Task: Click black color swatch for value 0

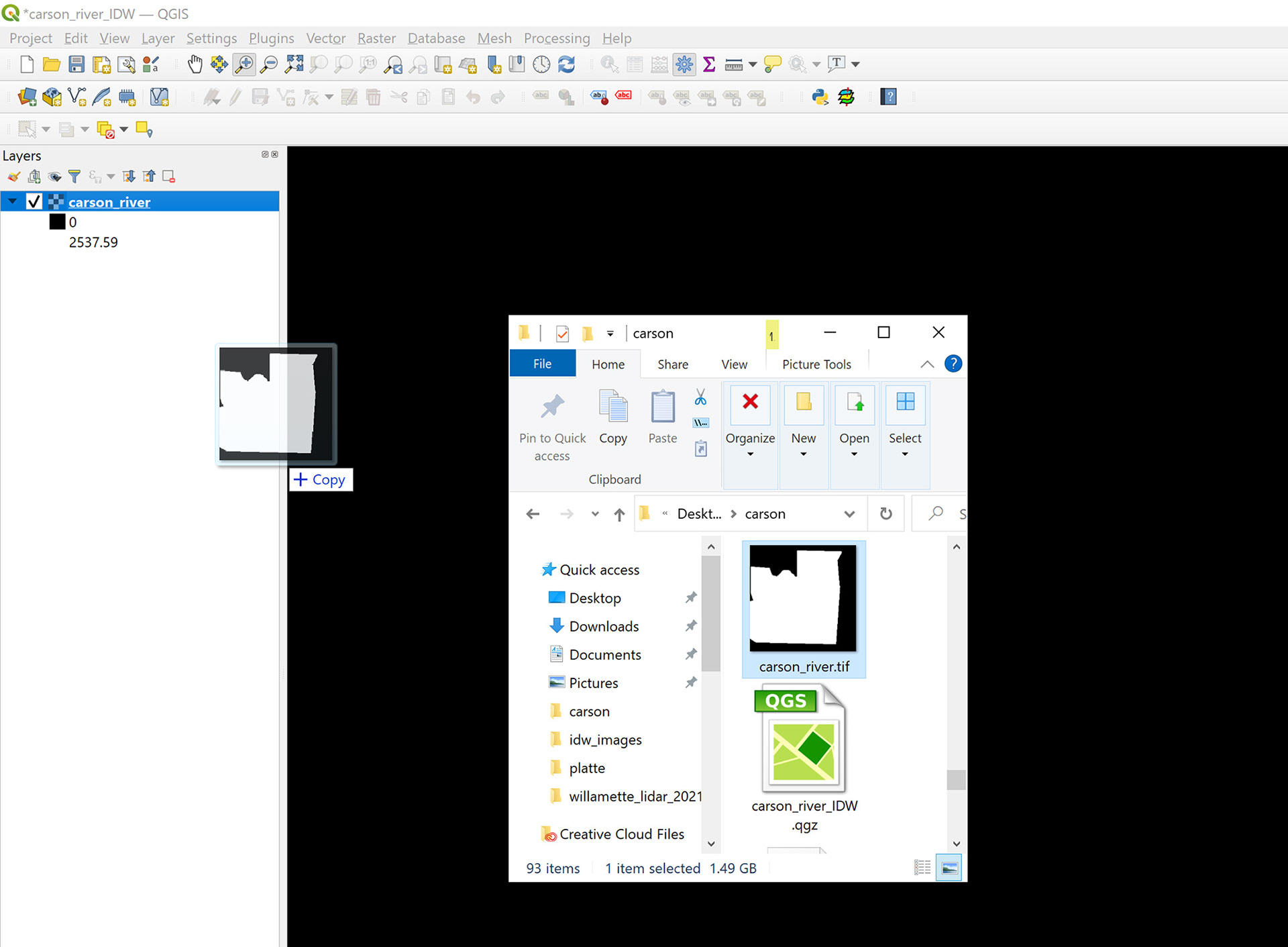Action: (58, 222)
